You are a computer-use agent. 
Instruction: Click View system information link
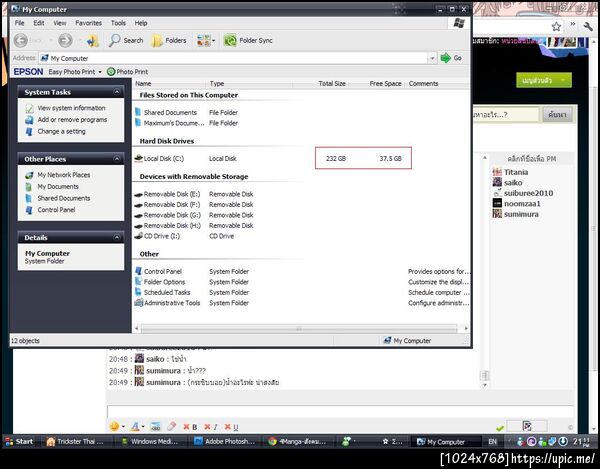(x=71, y=108)
